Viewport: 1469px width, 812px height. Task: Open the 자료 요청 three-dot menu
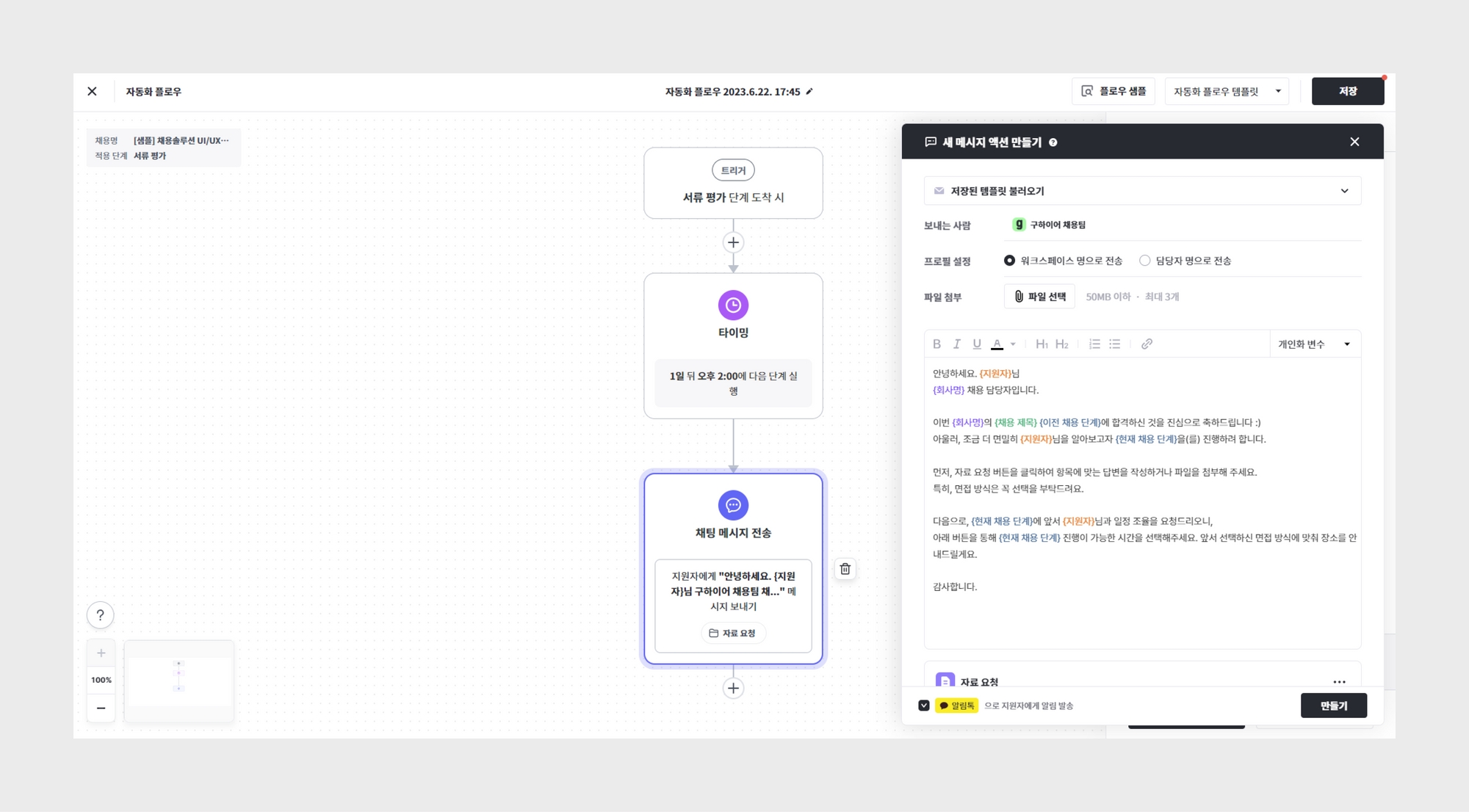pyautogui.click(x=1339, y=682)
